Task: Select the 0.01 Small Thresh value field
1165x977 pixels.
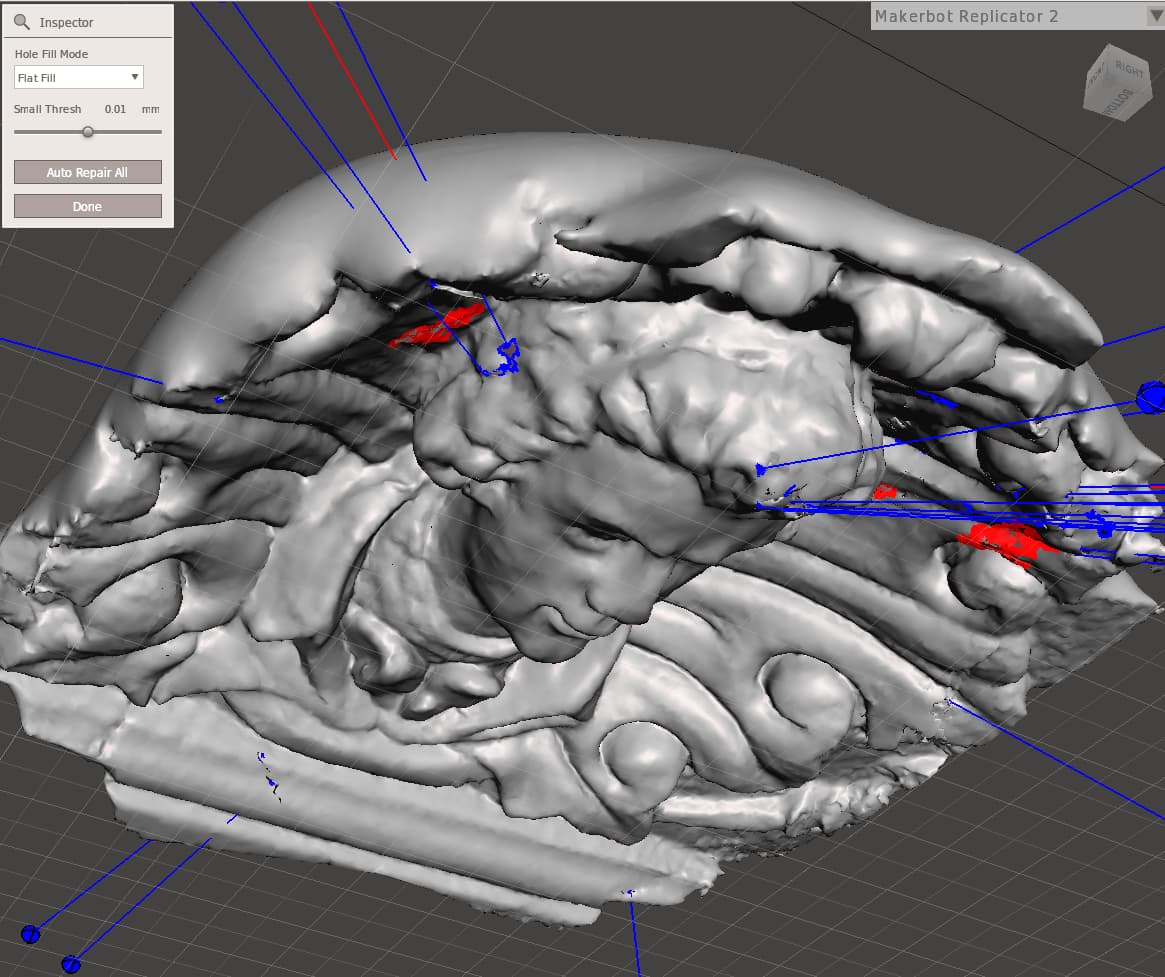Action: [x=115, y=109]
